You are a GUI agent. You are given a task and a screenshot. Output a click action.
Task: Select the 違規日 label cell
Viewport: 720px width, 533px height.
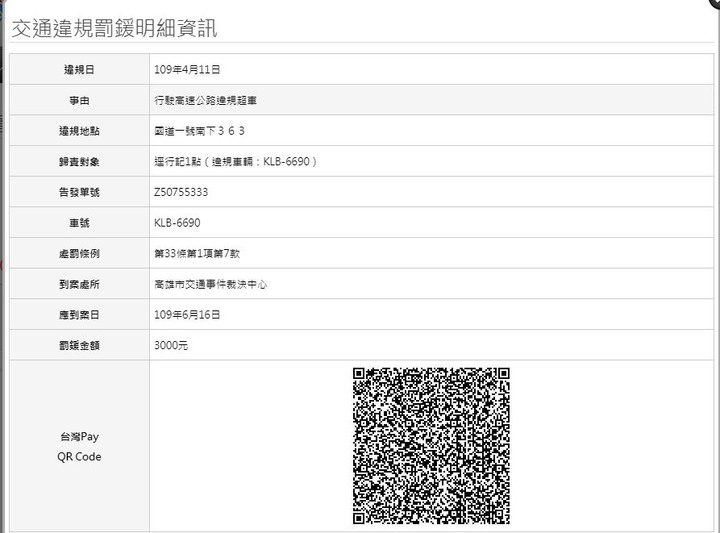pos(79,69)
